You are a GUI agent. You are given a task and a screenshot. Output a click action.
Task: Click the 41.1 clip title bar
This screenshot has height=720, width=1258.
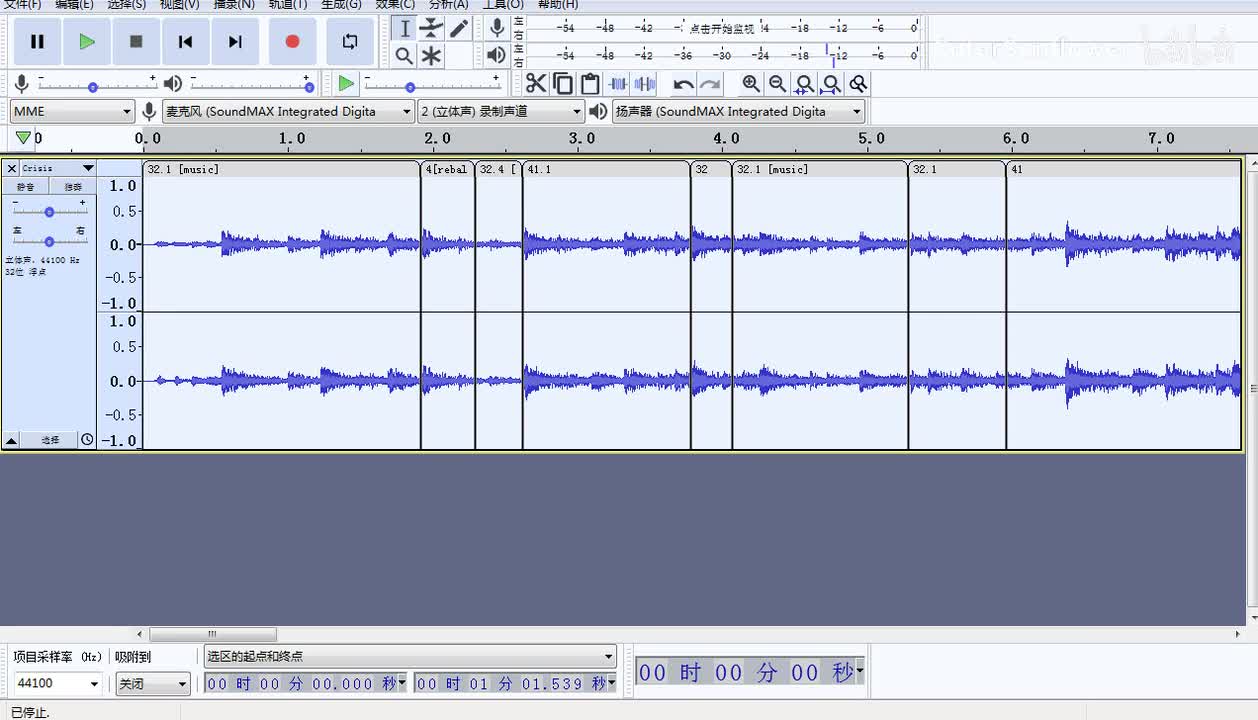(606, 169)
